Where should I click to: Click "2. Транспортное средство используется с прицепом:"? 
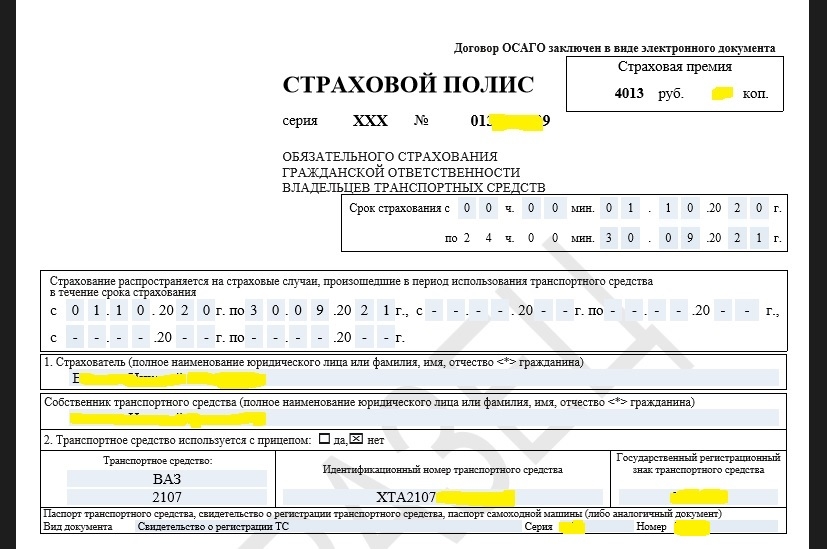pos(177,440)
